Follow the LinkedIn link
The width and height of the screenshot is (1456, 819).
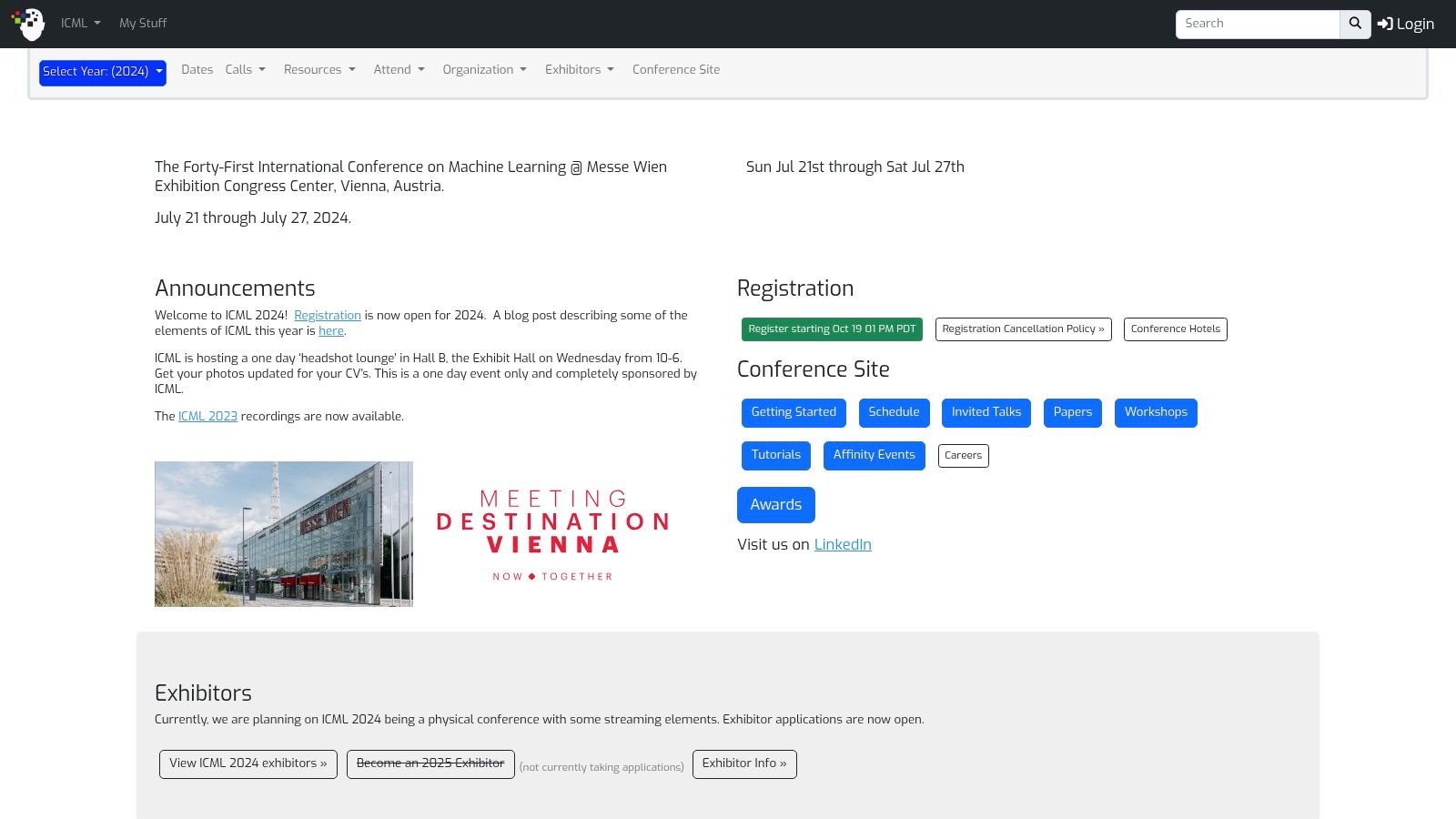pos(842,544)
